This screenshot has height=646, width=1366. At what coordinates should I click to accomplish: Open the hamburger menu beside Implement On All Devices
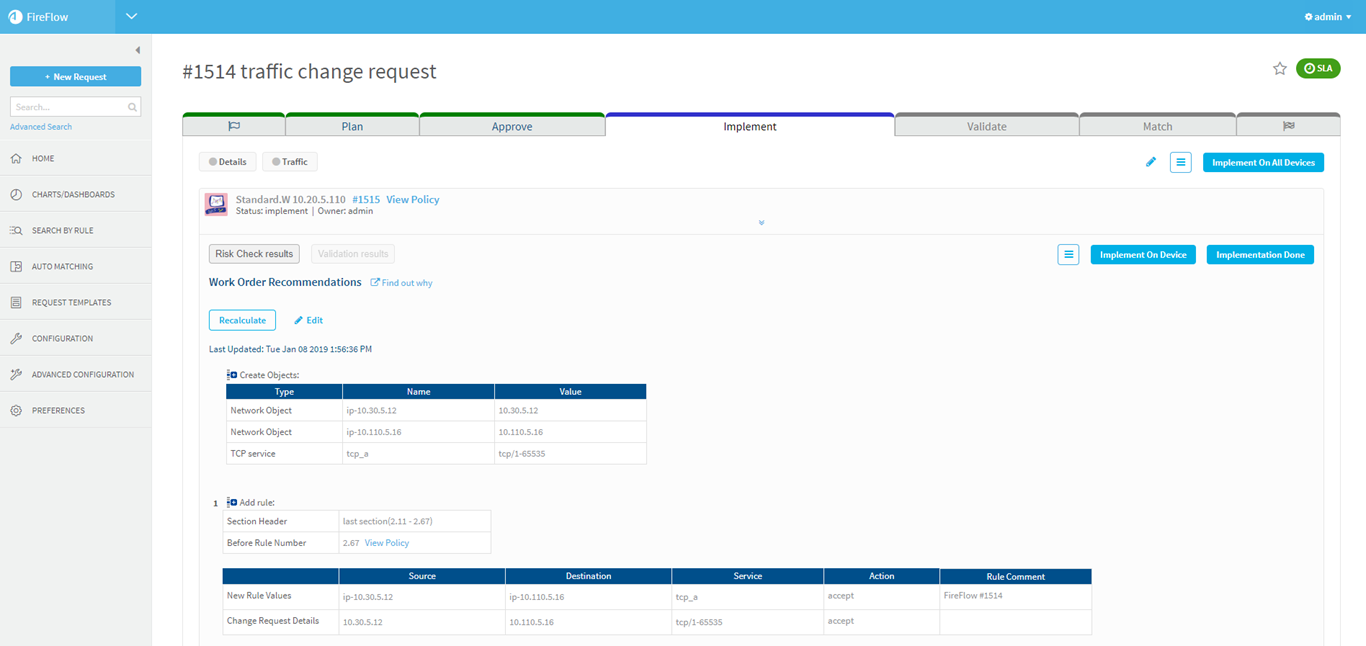coord(1180,162)
